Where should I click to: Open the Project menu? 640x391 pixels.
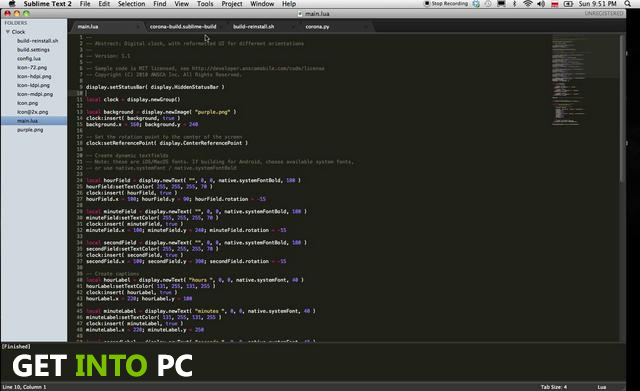(232, 4)
